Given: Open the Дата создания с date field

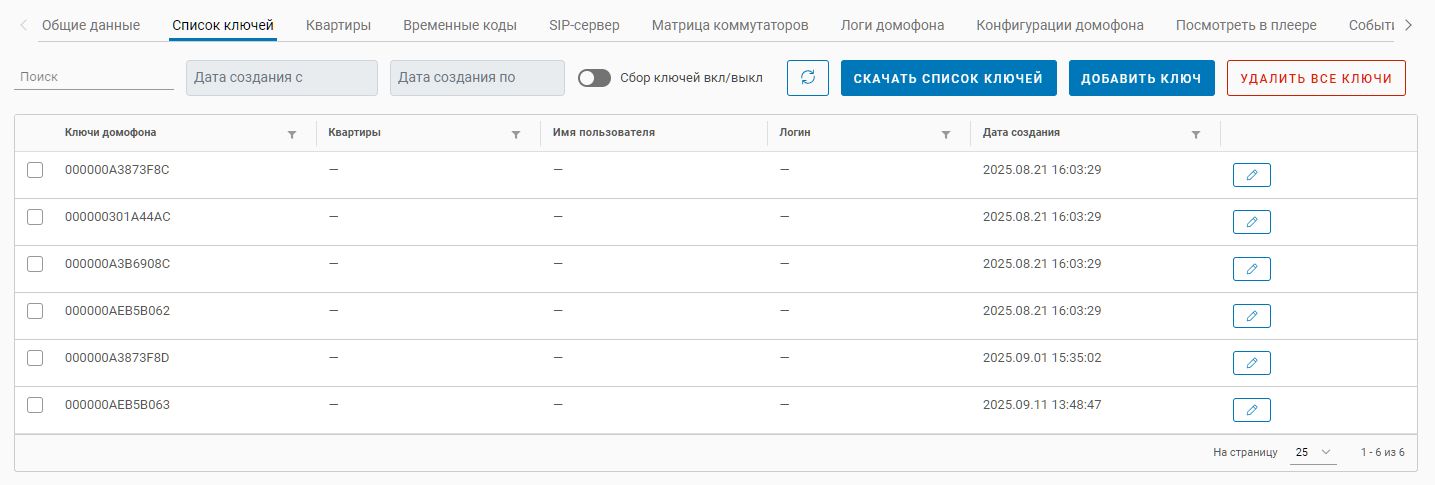Looking at the screenshot, I should 282,78.
